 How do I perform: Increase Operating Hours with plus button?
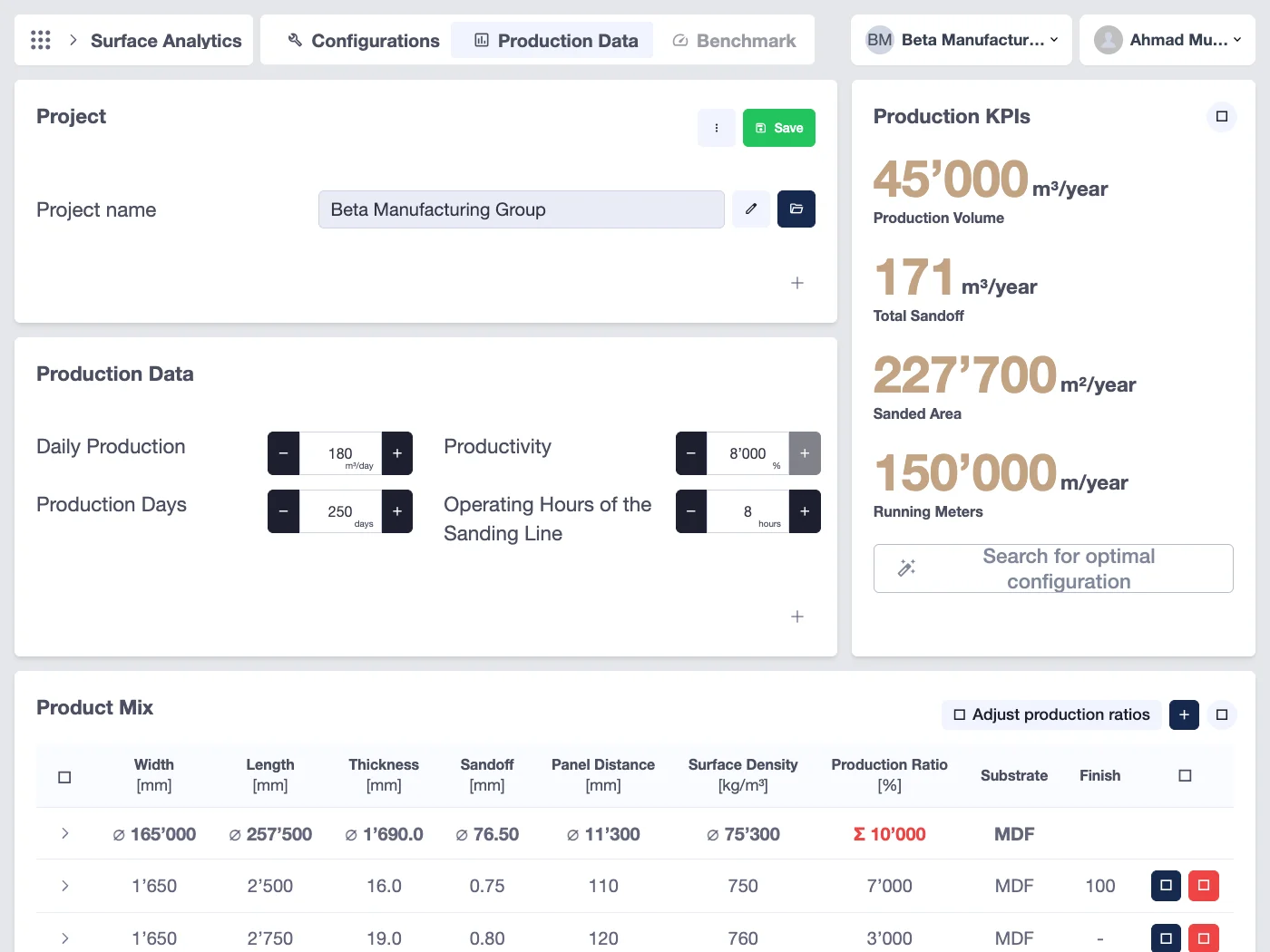pos(805,511)
